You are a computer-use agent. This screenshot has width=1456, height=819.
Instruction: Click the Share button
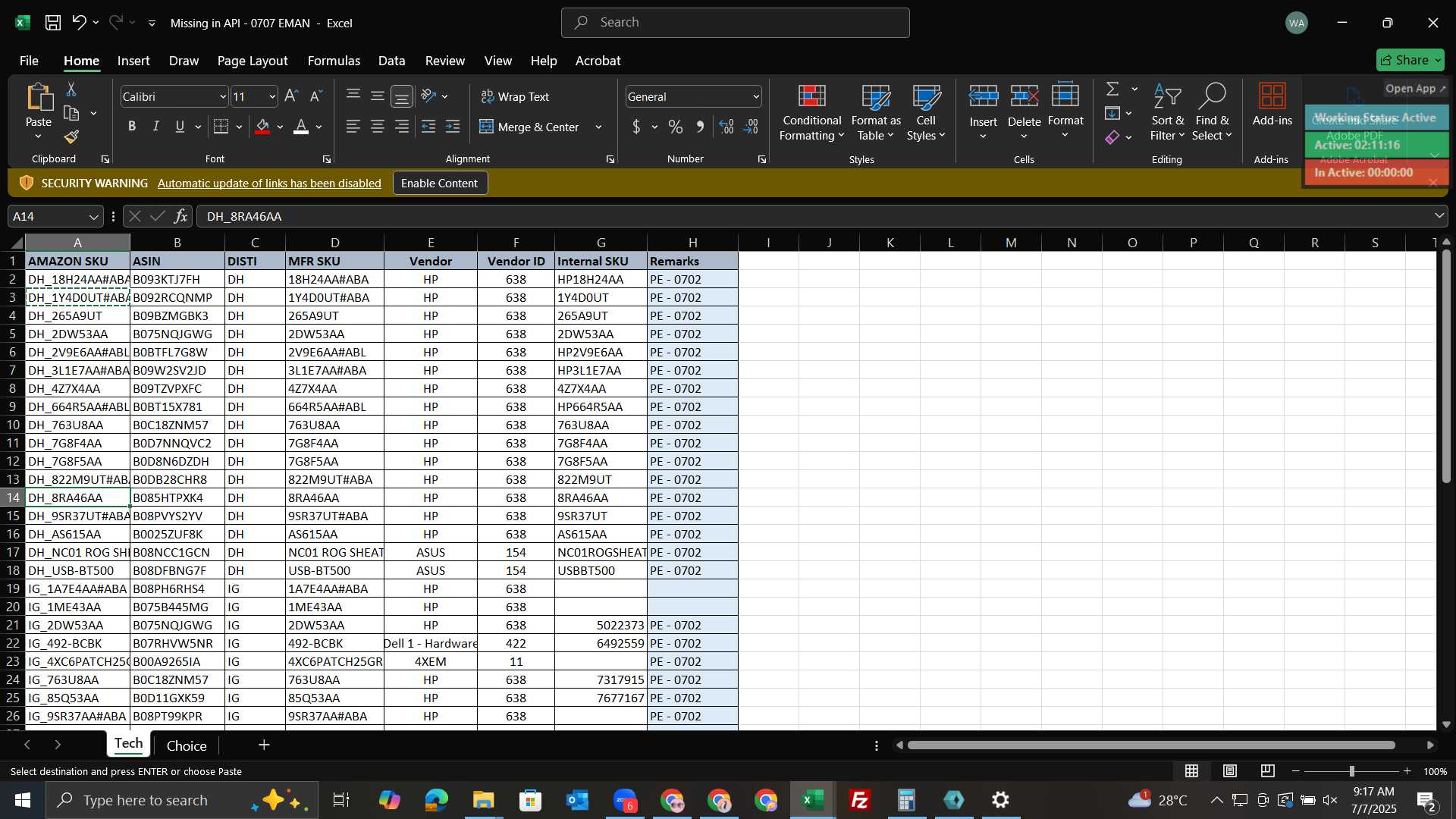coord(1410,60)
